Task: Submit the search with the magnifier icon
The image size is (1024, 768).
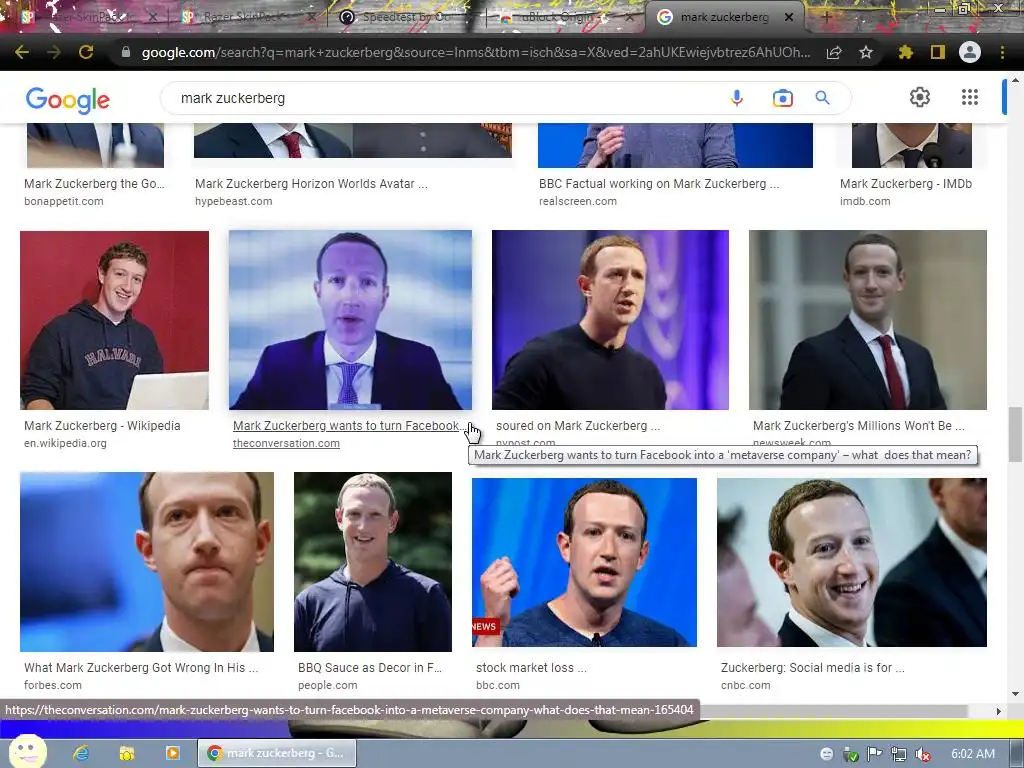Action: [x=822, y=98]
